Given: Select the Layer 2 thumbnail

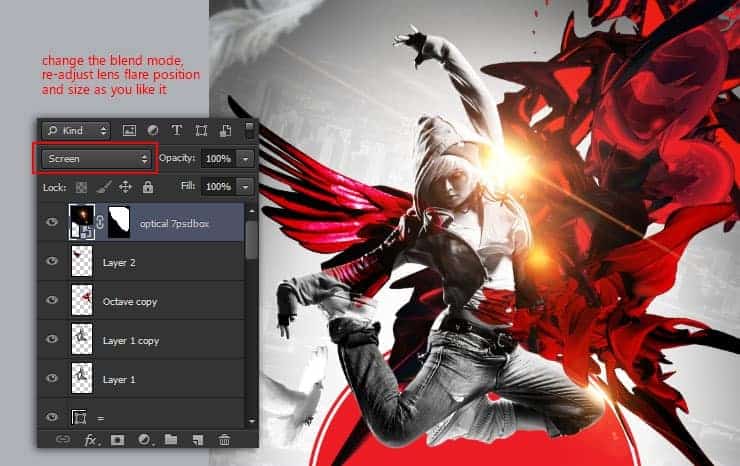Looking at the screenshot, I should pos(82,261).
